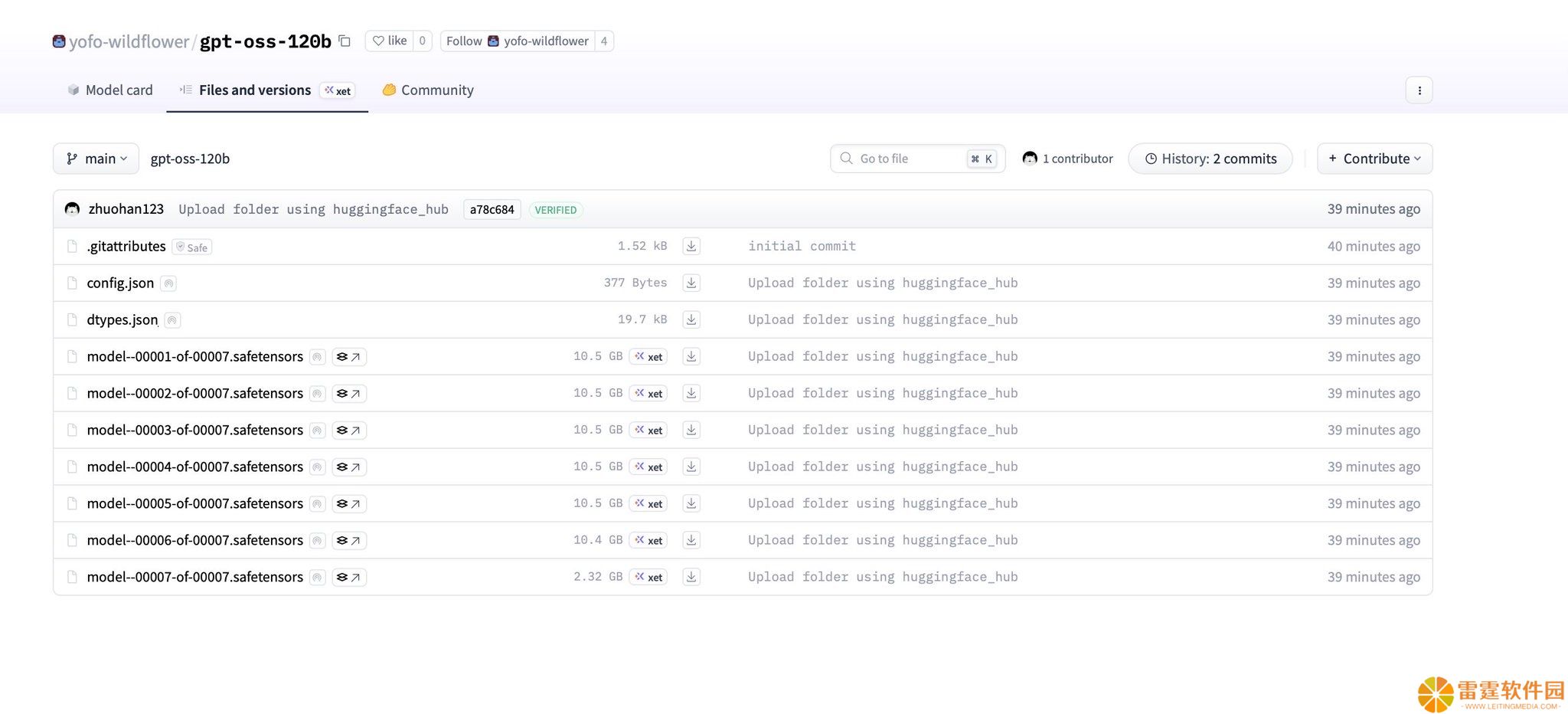1568x714 pixels.
Task: Download model--00001-of-00007.safetensors
Action: (691, 356)
